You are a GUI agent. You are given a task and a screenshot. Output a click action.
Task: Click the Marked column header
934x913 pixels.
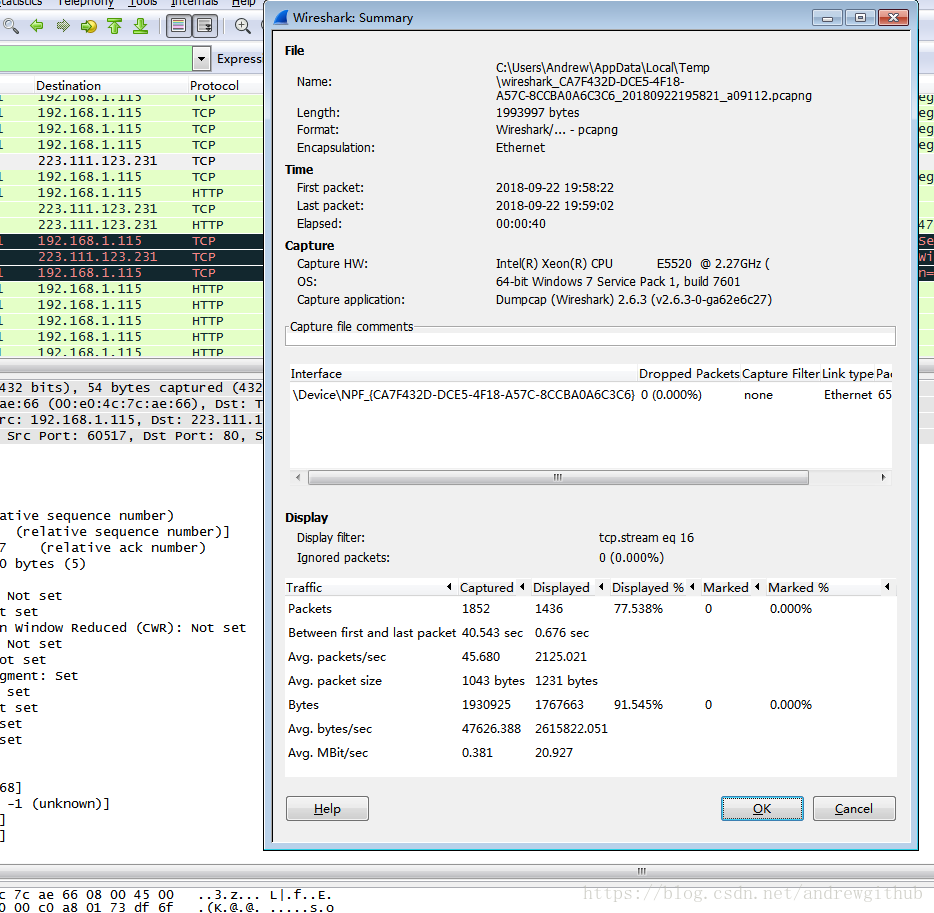coord(731,587)
